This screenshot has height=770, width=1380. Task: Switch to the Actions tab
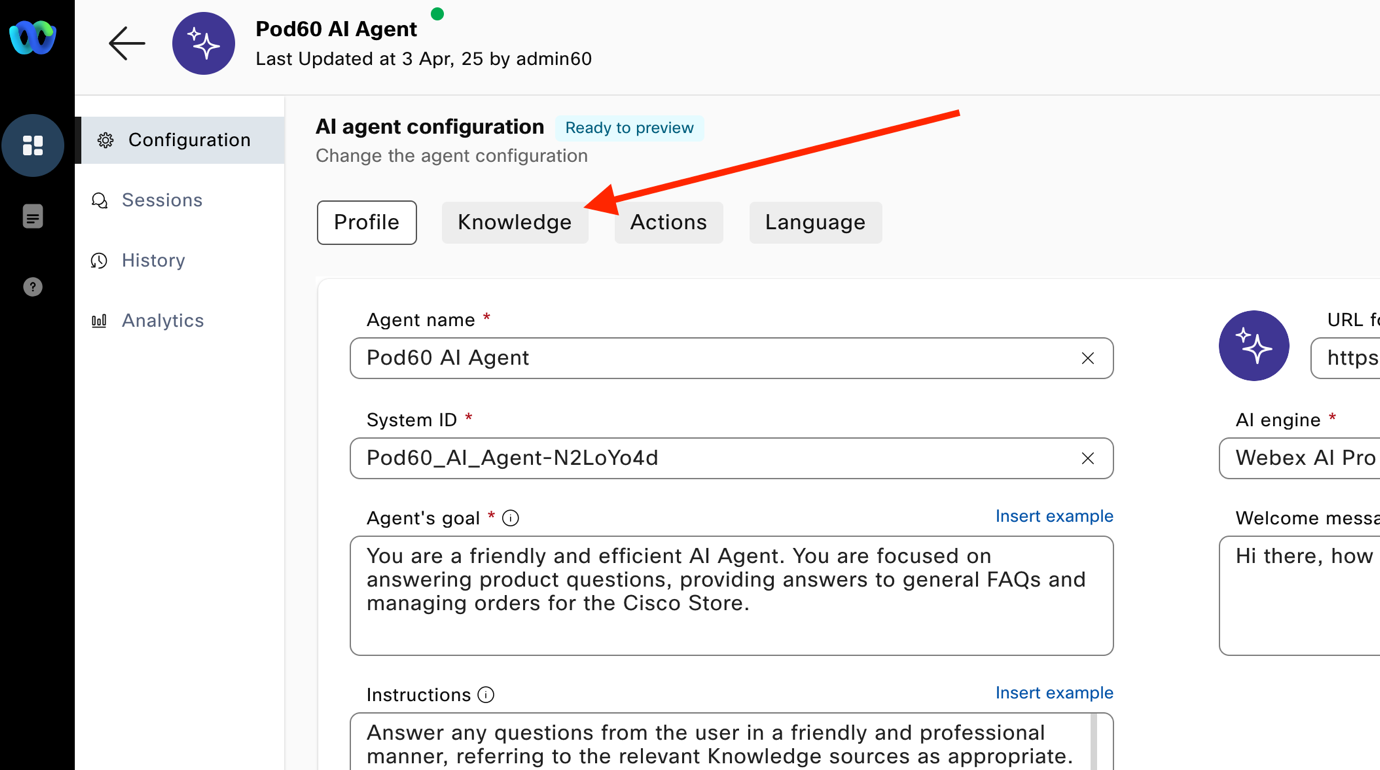coord(668,222)
